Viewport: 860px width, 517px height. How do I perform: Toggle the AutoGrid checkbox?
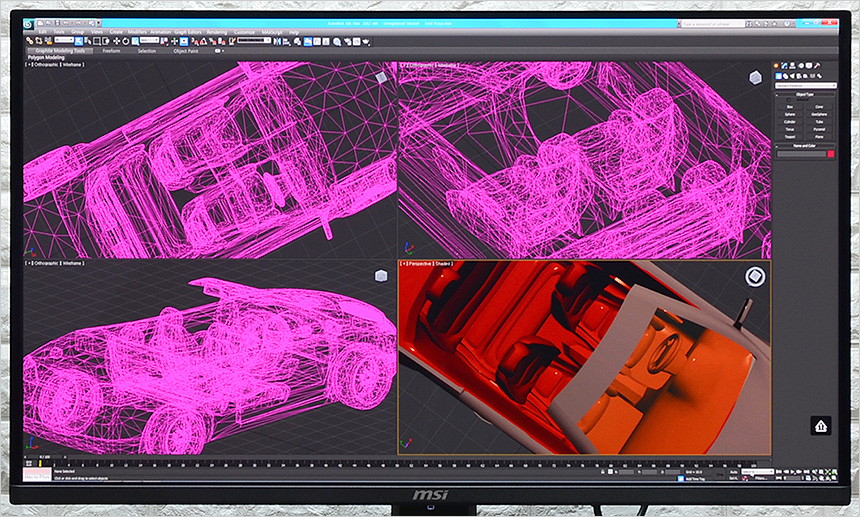point(790,99)
